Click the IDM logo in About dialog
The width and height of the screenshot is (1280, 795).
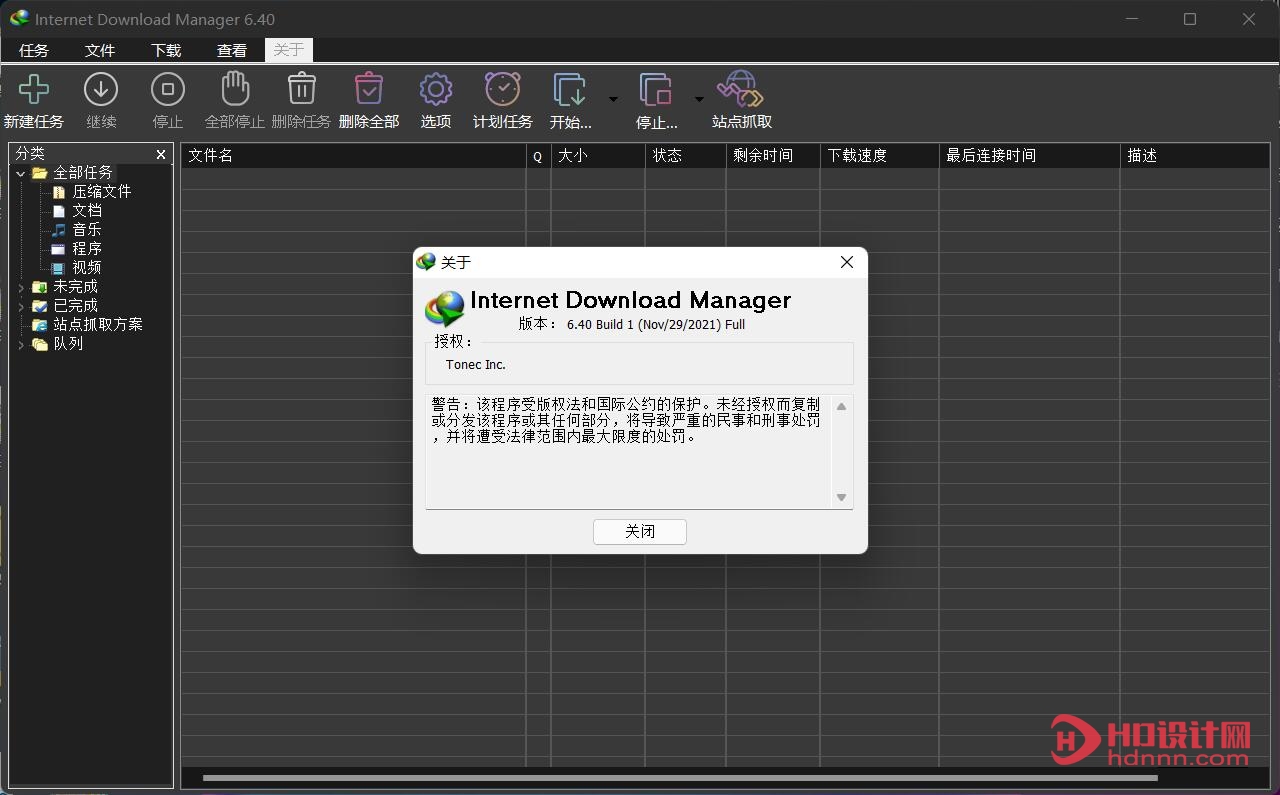pos(445,308)
